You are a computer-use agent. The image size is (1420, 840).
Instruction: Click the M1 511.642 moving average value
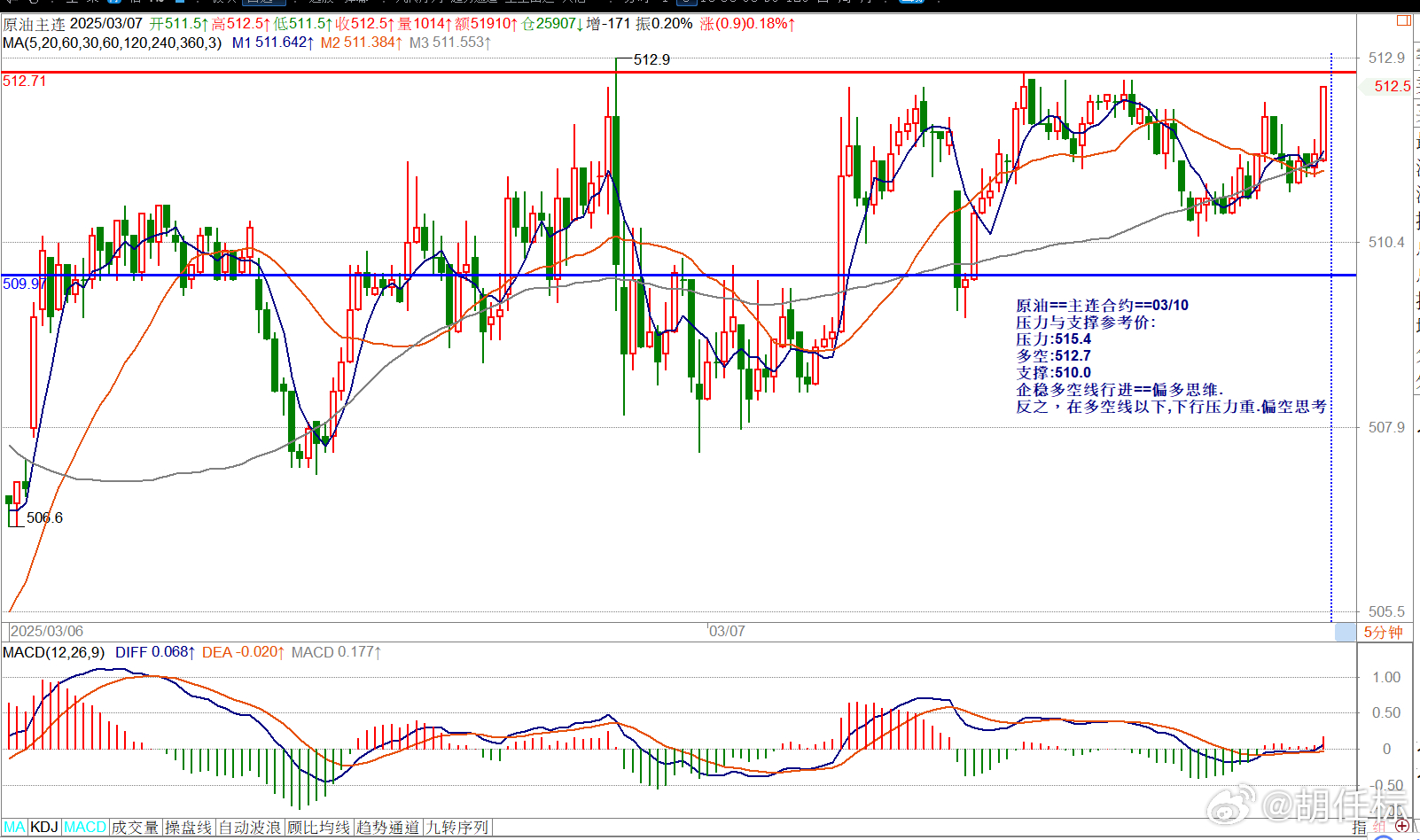[273, 43]
